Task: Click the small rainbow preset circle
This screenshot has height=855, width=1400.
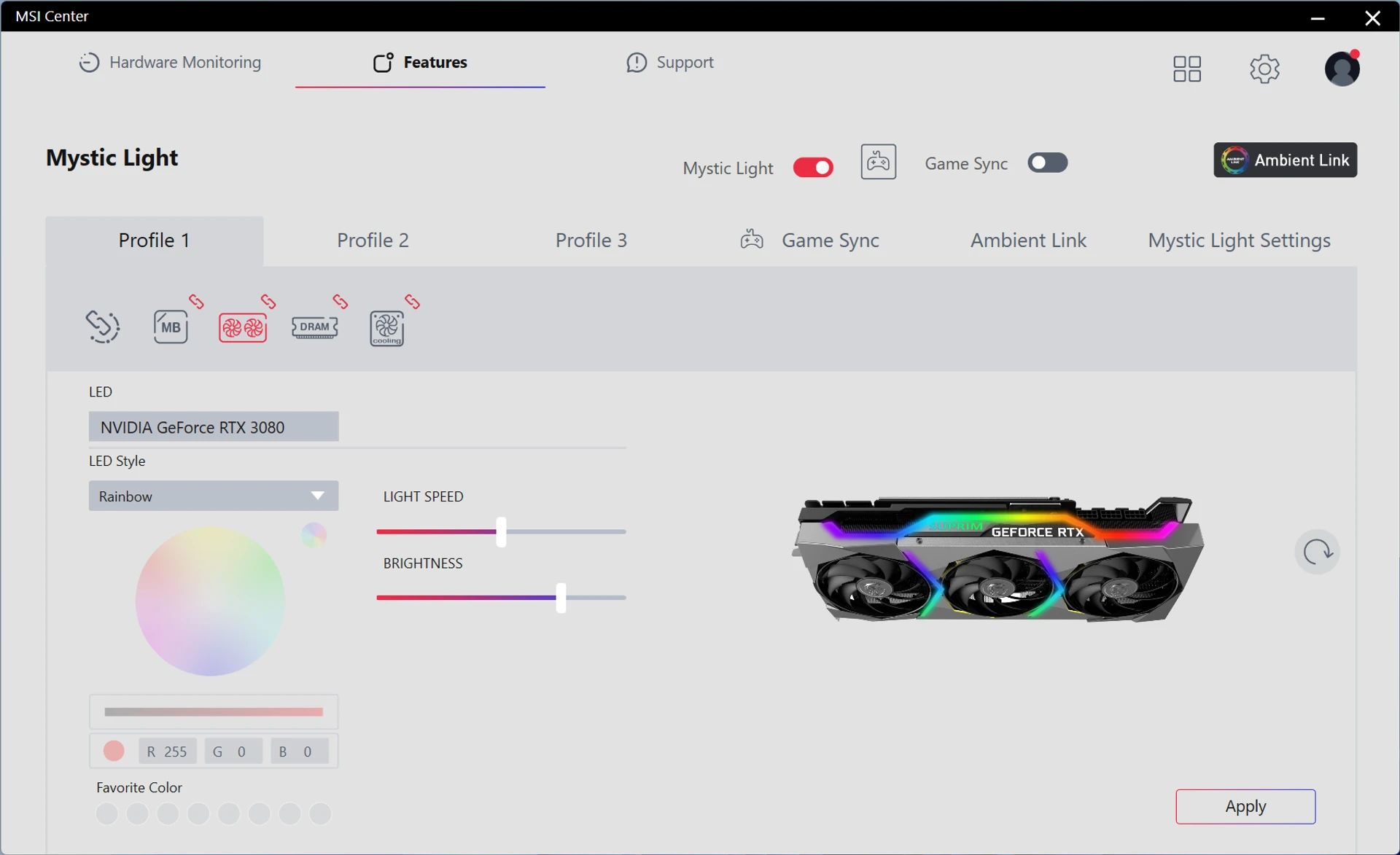Action: [314, 535]
